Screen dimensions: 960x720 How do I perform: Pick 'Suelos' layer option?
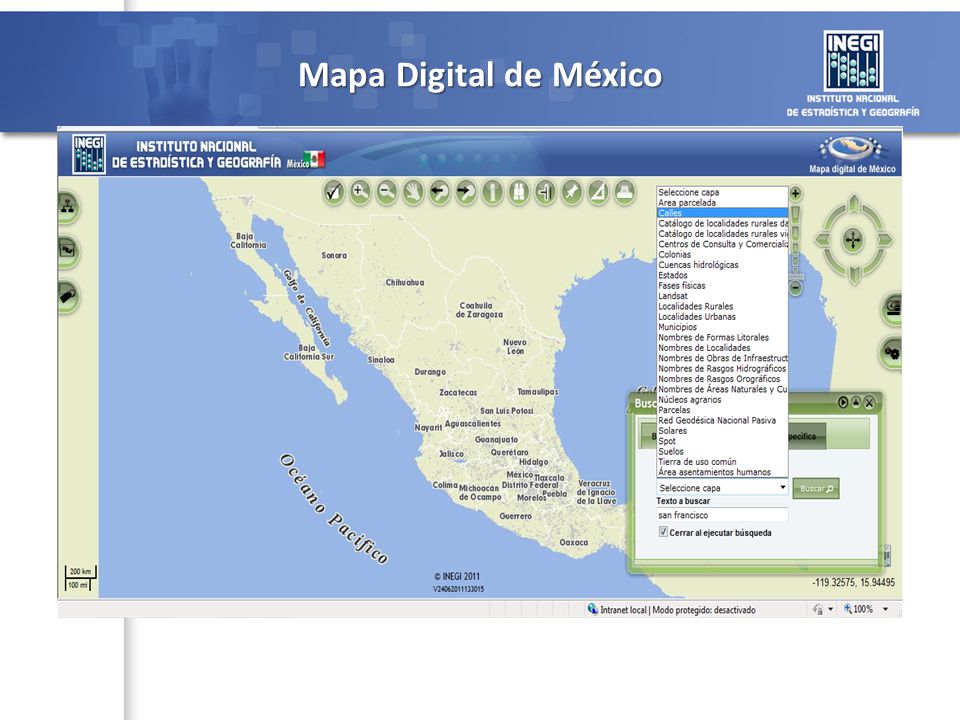722,451
